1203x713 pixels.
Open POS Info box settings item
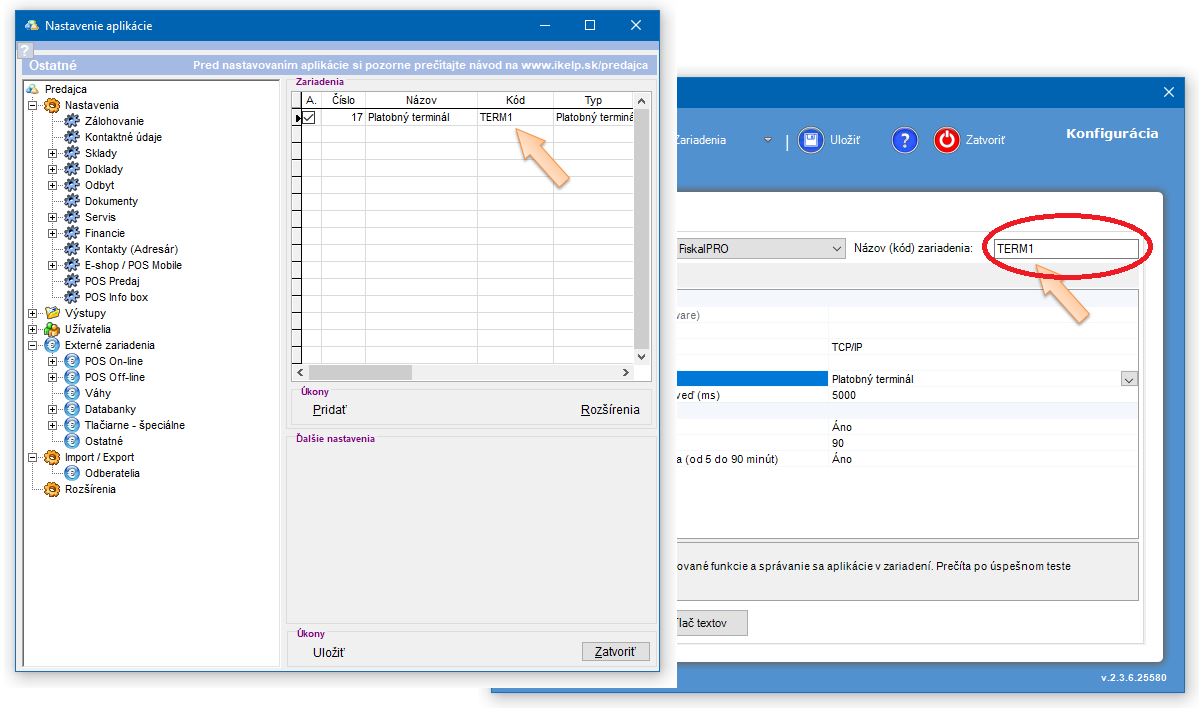point(116,297)
